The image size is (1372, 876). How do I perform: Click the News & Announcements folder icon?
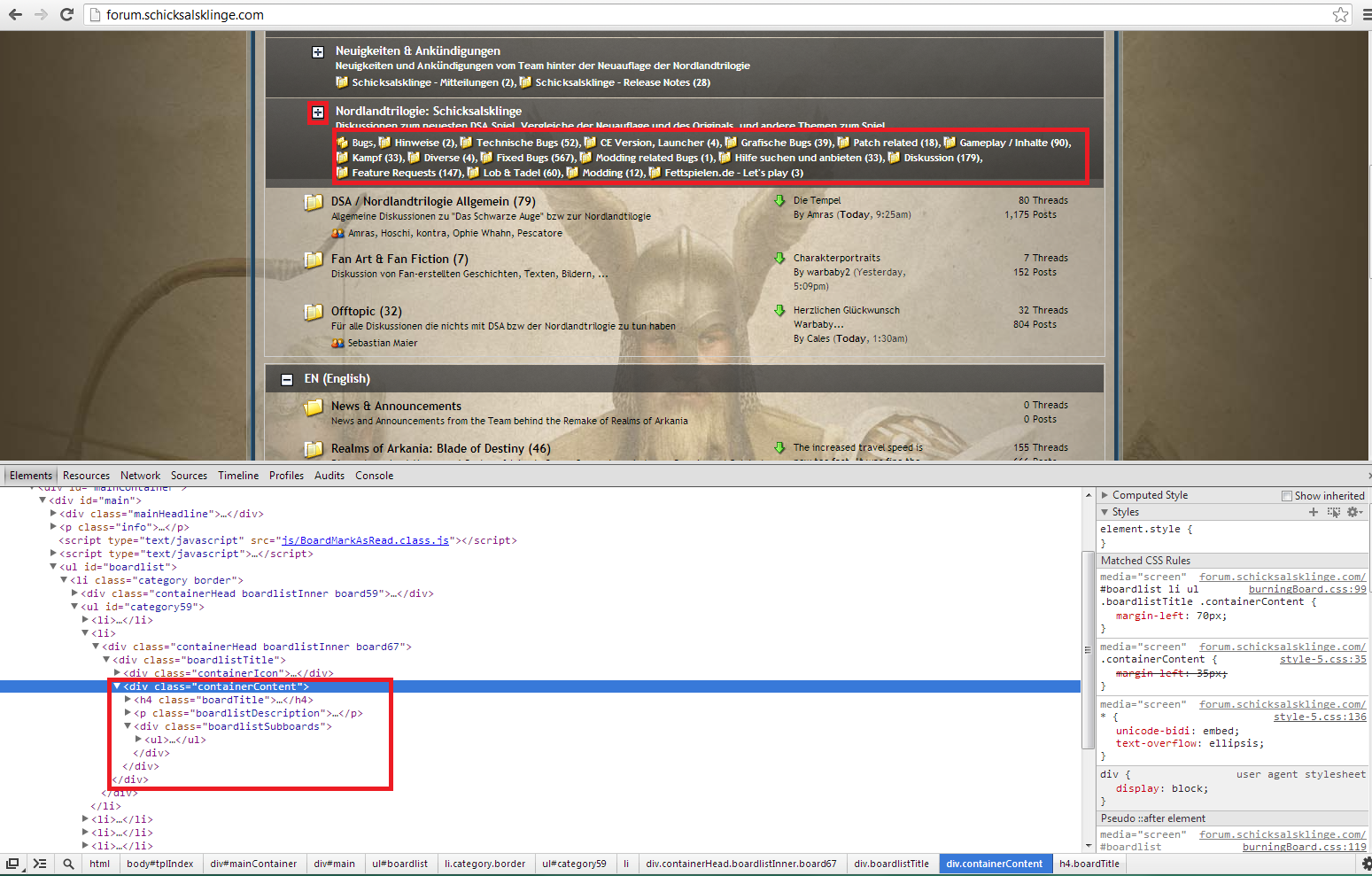pos(314,407)
